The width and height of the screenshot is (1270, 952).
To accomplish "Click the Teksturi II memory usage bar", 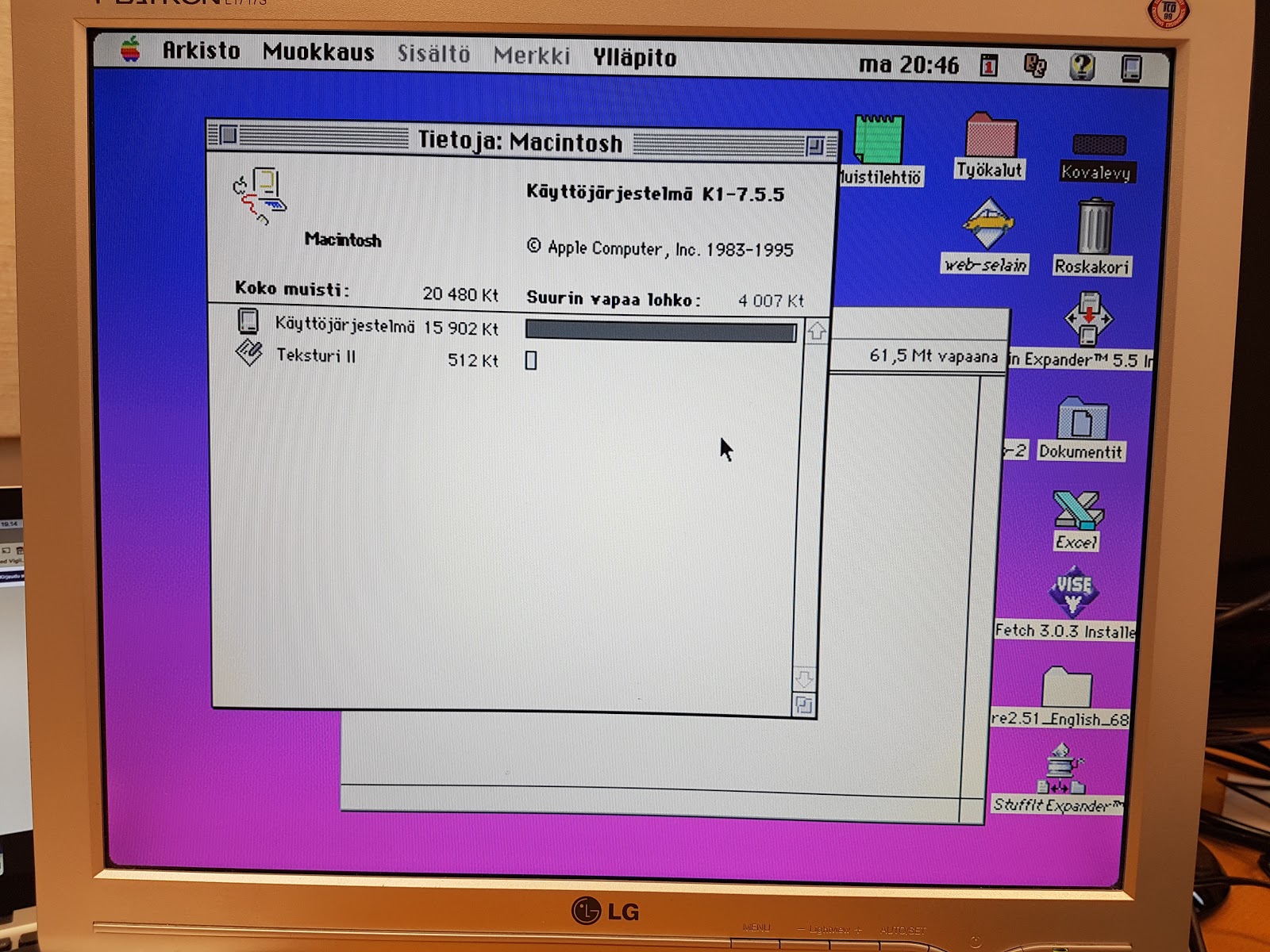I will click(x=531, y=360).
